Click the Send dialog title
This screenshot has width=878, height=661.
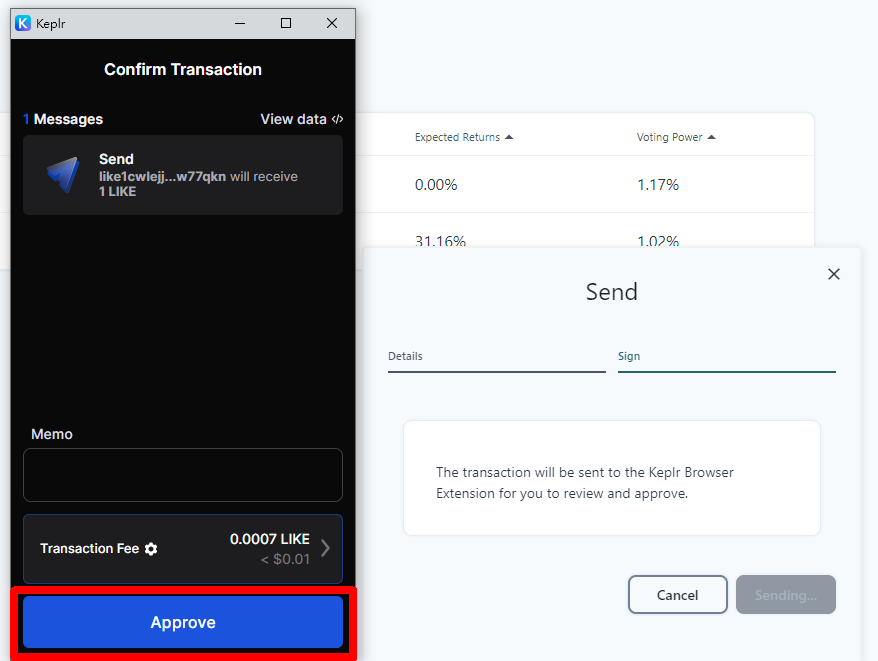click(611, 292)
